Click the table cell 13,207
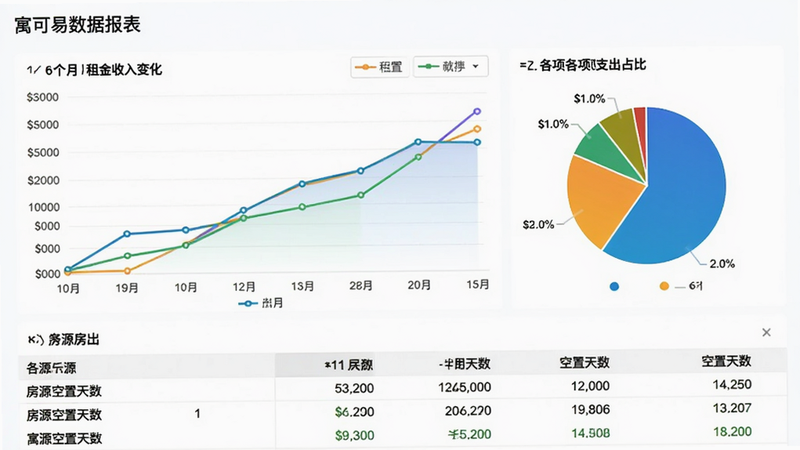800x450 pixels. click(x=732, y=408)
